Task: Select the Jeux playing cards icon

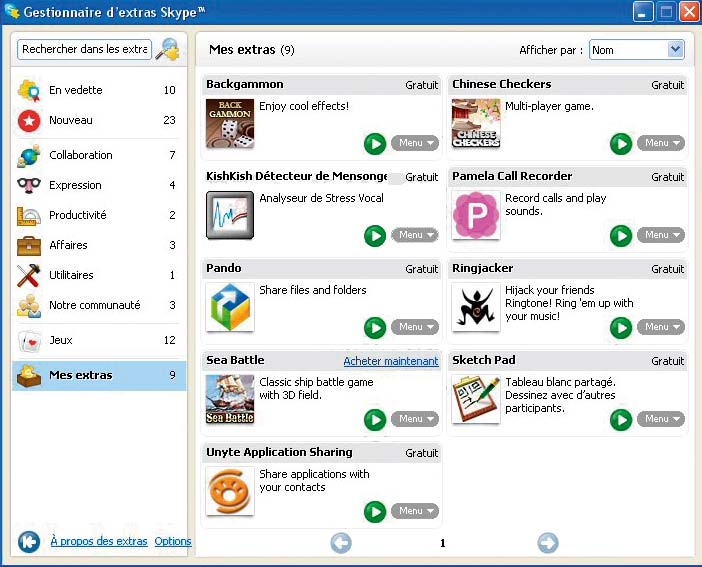Action: [29, 340]
